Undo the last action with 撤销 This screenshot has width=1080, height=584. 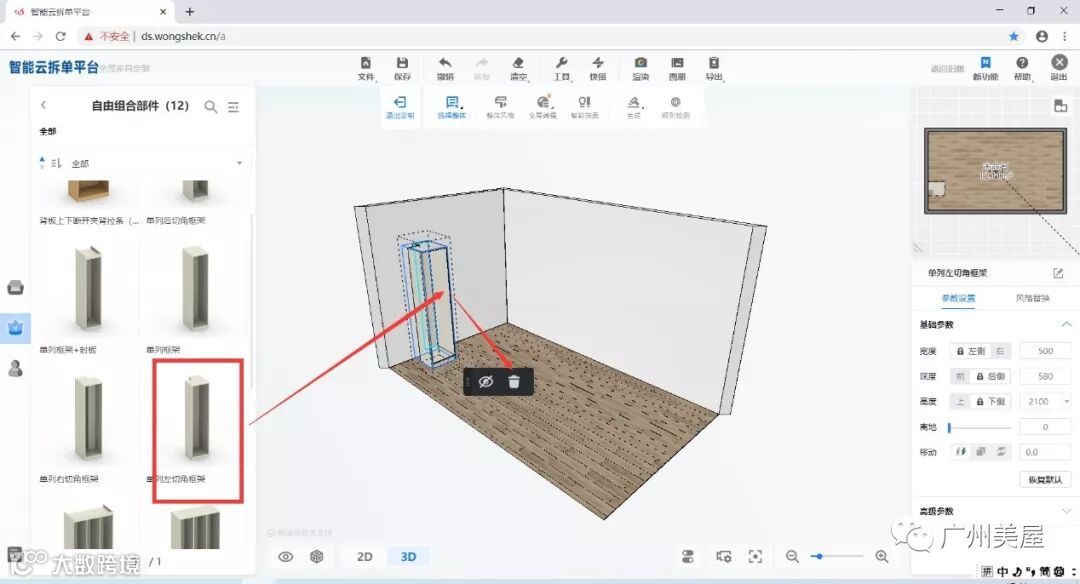pos(445,68)
